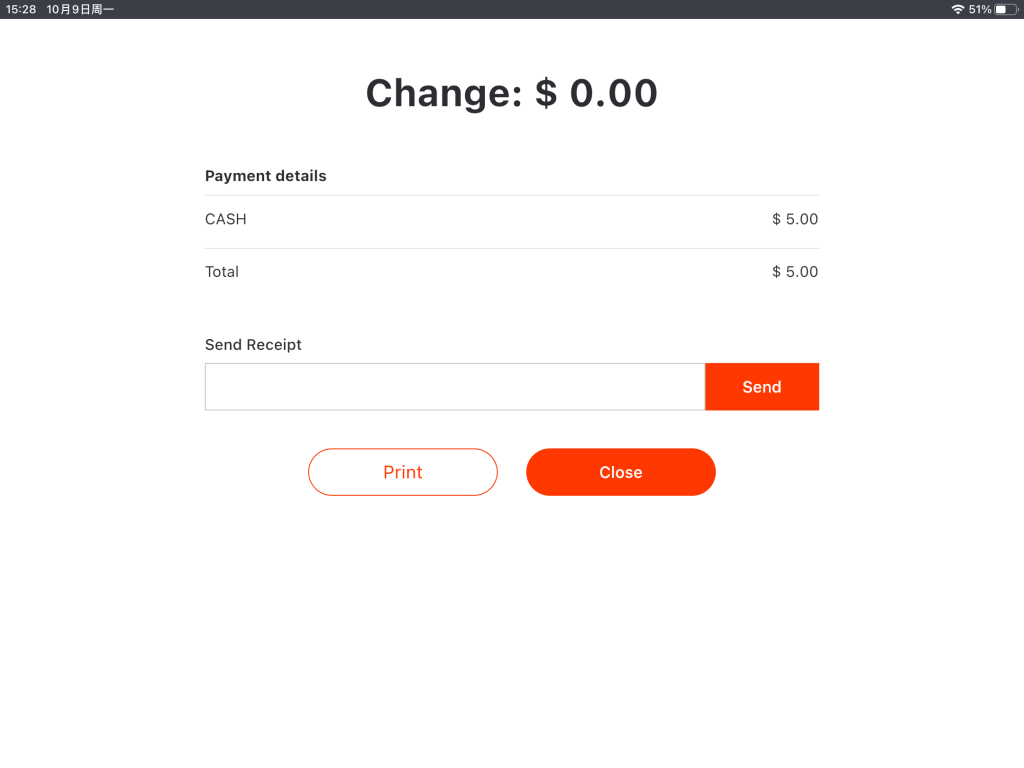Image resolution: width=1024 pixels, height=768 pixels.
Task: Tap the 51% battery percentage
Action: pyautogui.click(x=980, y=9)
